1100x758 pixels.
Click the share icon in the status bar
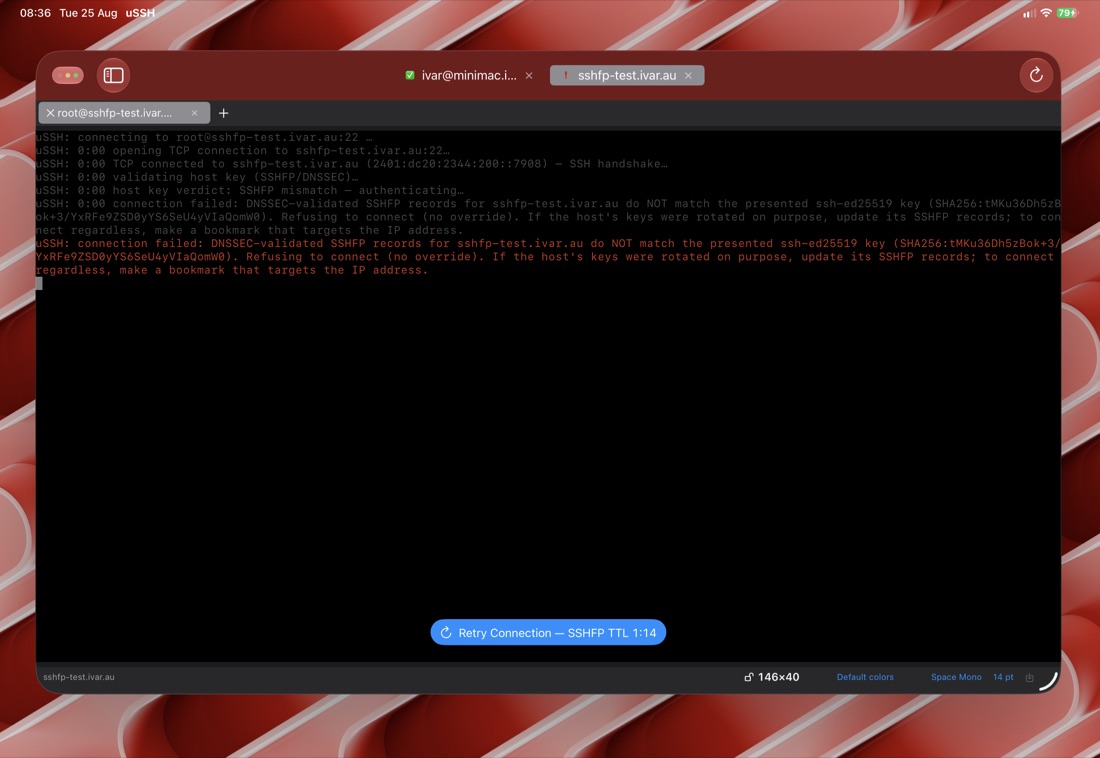click(1029, 677)
